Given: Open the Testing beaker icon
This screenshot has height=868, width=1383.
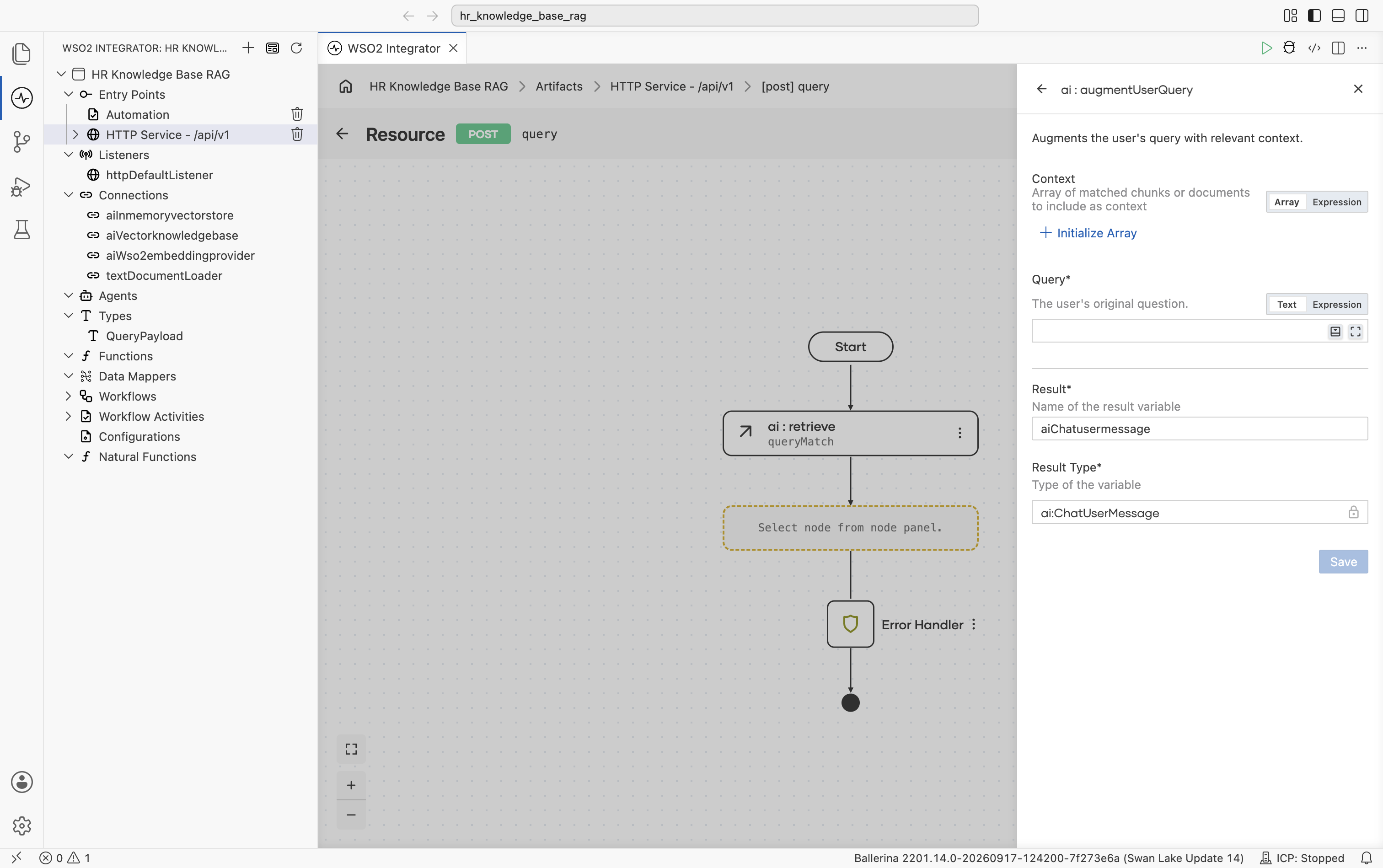Looking at the screenshot, I should pos(22,230).
